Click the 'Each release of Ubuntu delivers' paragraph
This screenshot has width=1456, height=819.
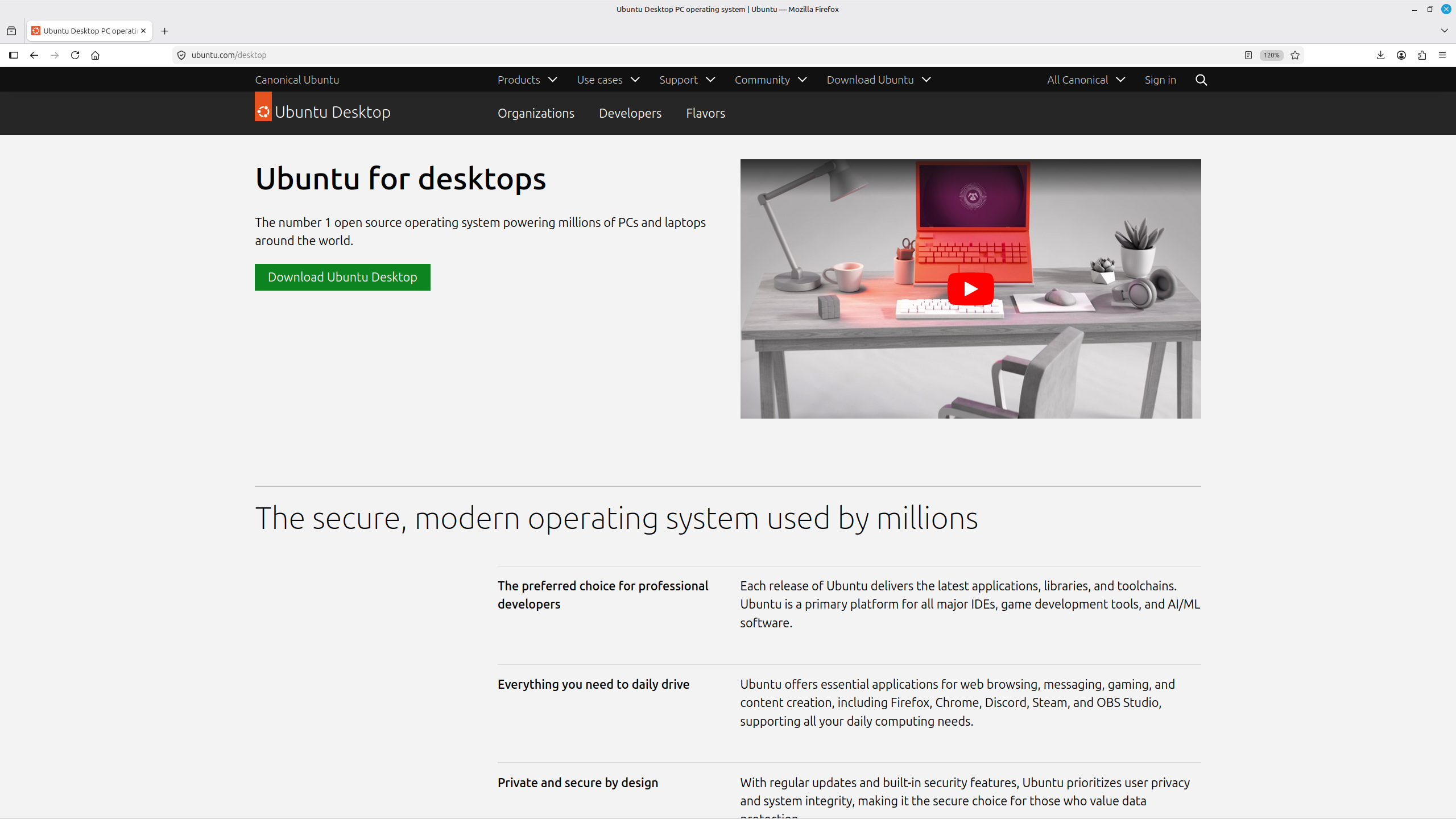click(970, 604)
